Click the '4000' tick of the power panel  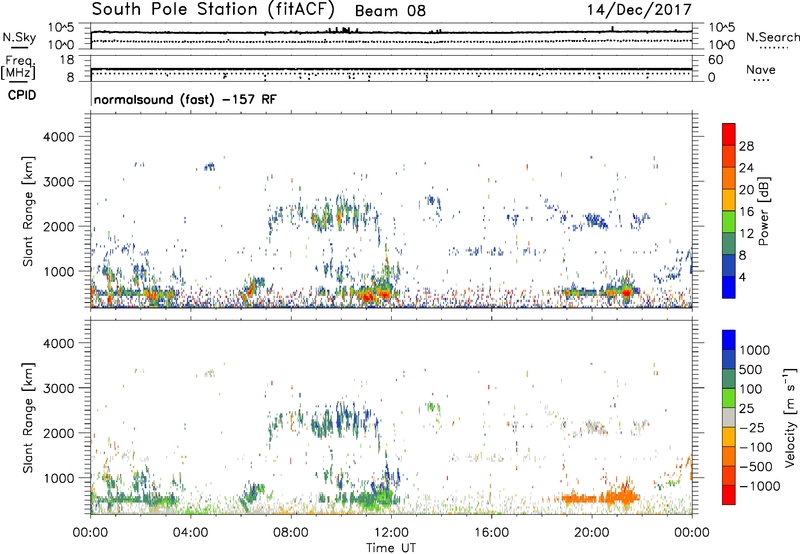point(58,137)
